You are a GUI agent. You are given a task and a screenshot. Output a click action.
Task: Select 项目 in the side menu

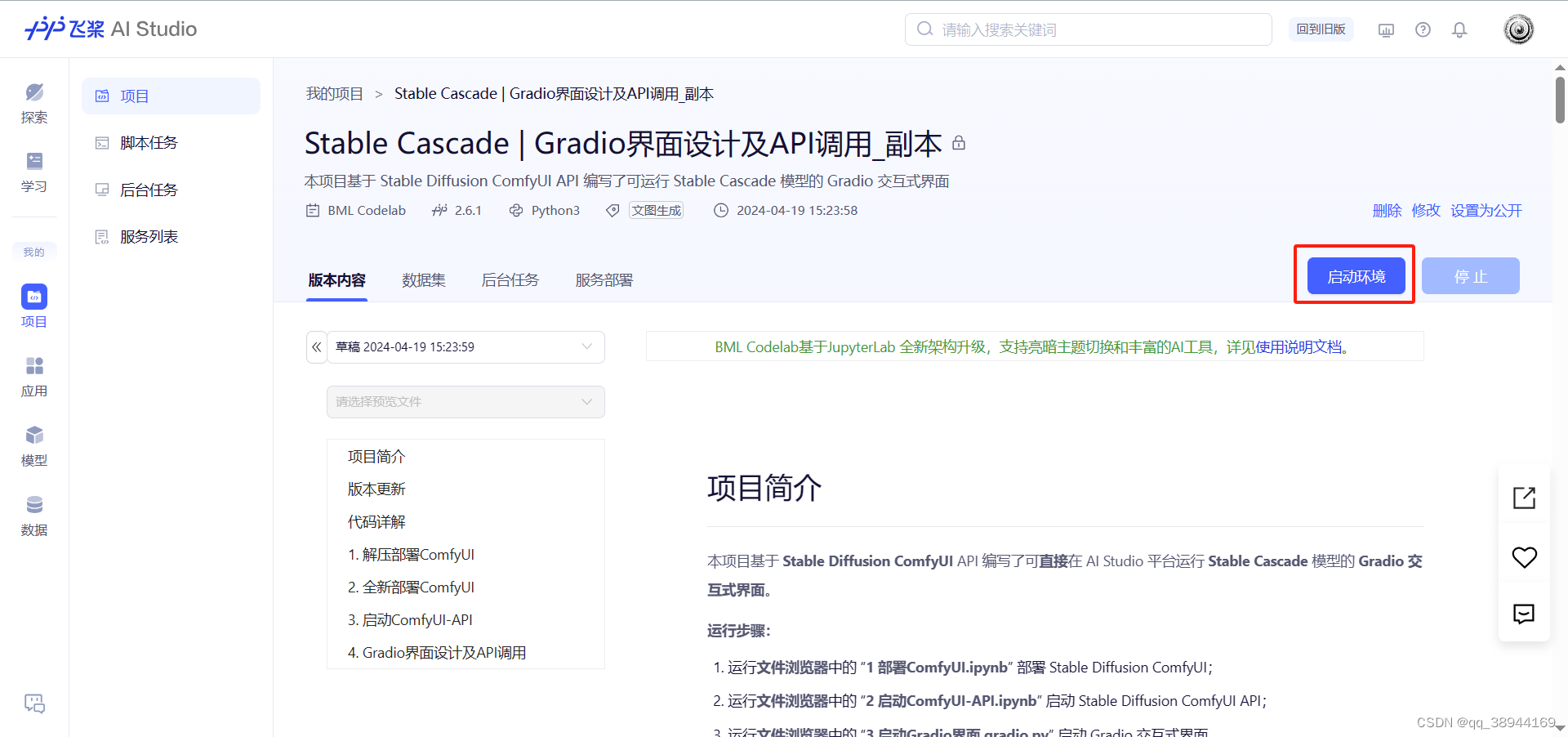point(171,96)
